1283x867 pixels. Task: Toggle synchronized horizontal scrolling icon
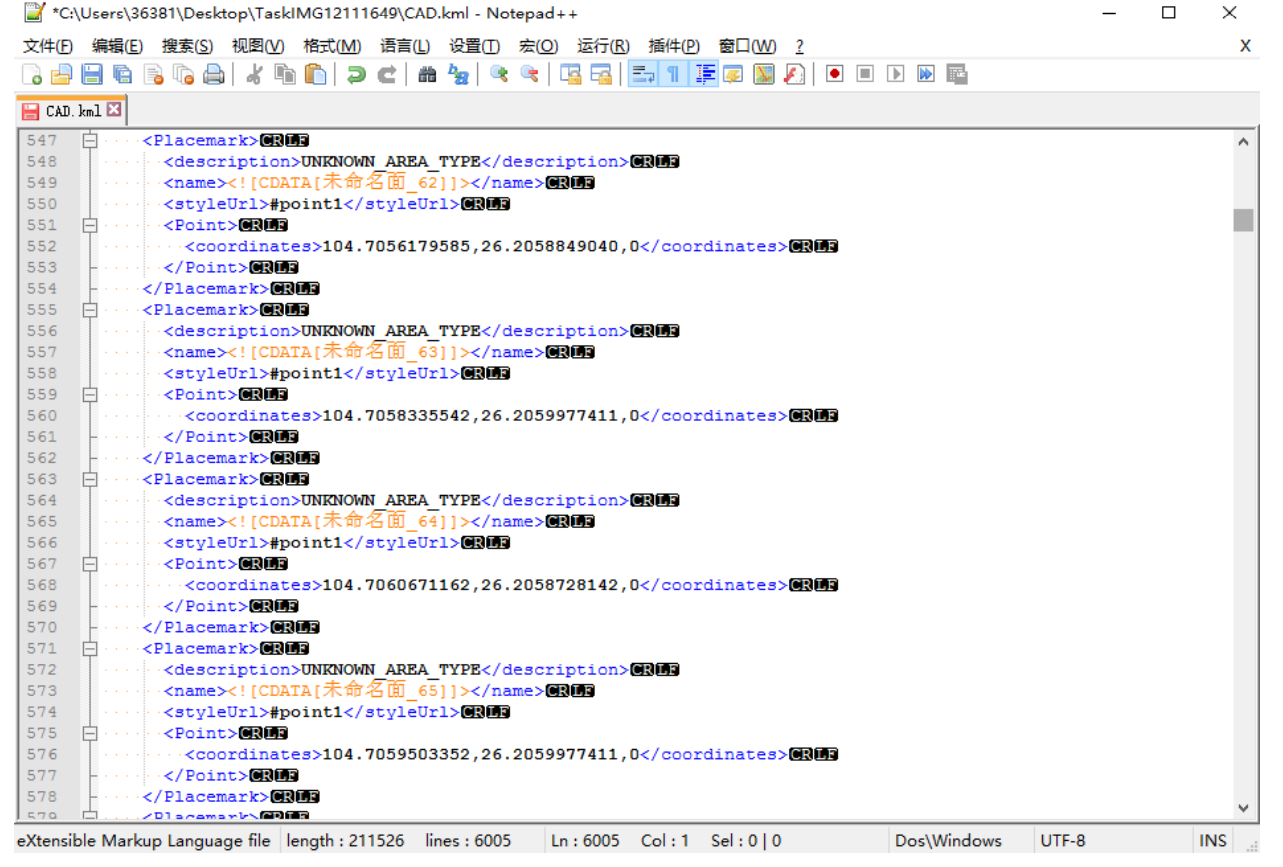pos(601,74)
